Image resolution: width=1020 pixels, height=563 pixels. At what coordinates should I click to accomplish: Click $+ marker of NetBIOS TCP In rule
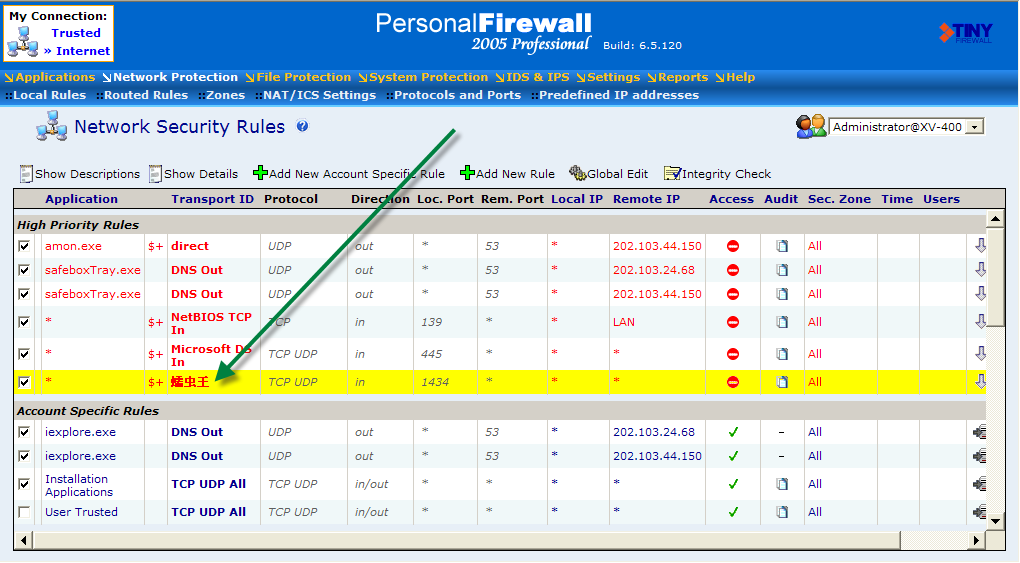click(155, 323)
